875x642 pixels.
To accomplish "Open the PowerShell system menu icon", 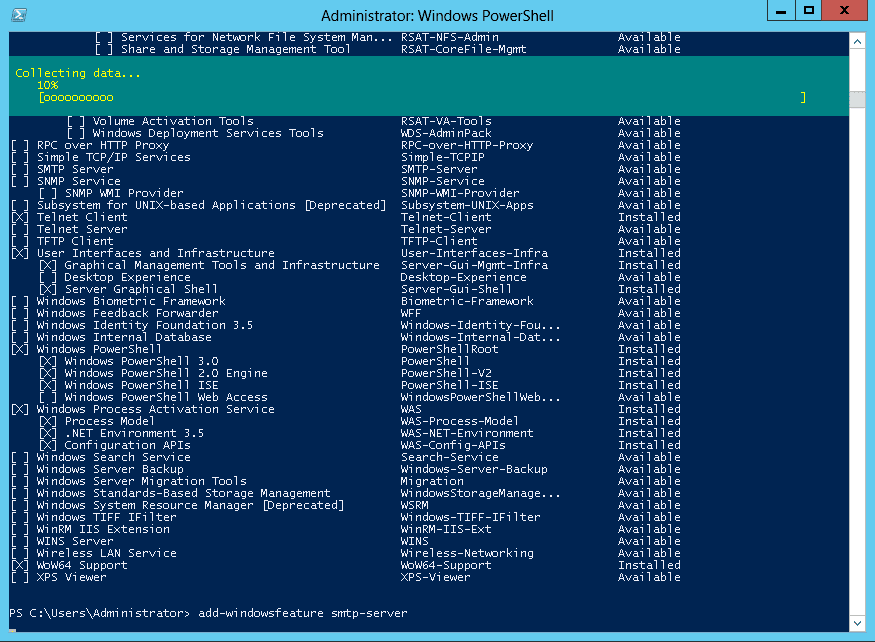I will (19, 15).
